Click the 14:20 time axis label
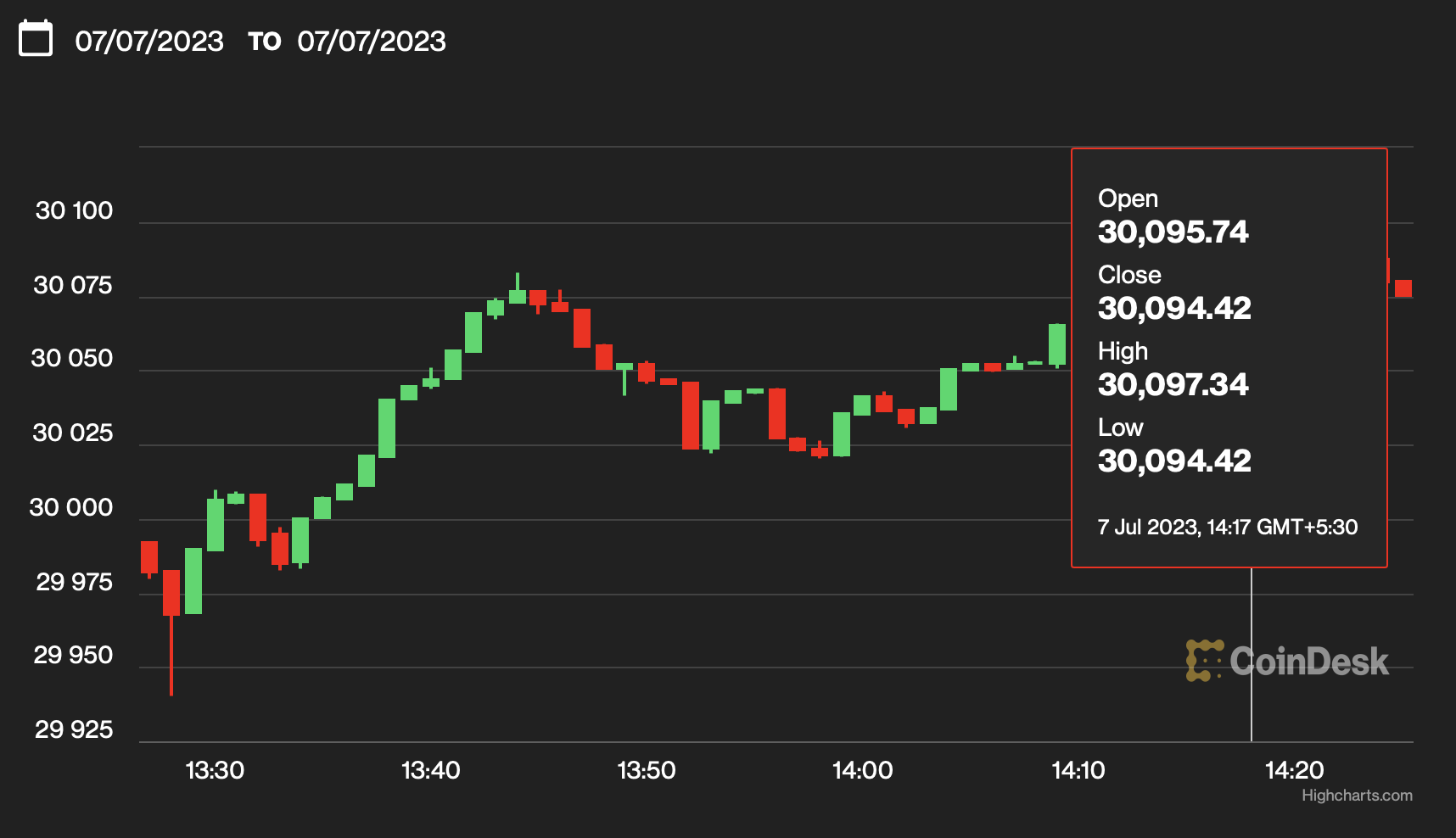1456x838 pixels. click(x=1294, y=770)
